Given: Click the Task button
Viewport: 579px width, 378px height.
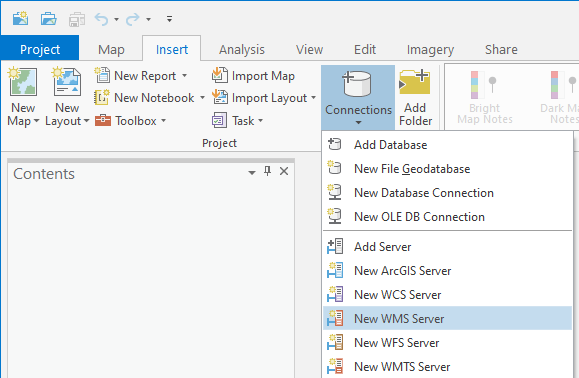Looking at the screenshot, I should point(233,121).
